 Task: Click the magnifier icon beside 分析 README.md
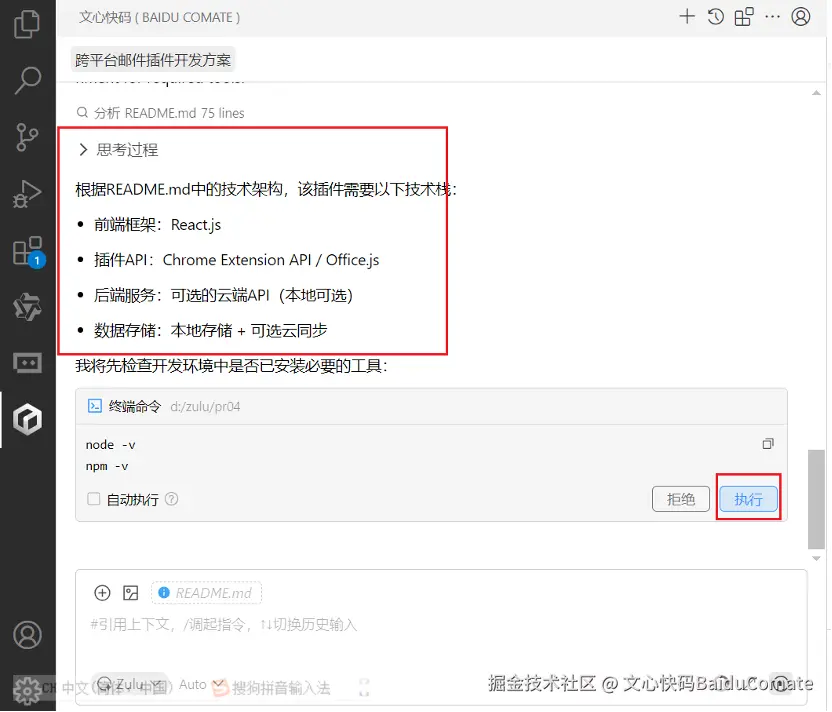(x=82, y=112)
